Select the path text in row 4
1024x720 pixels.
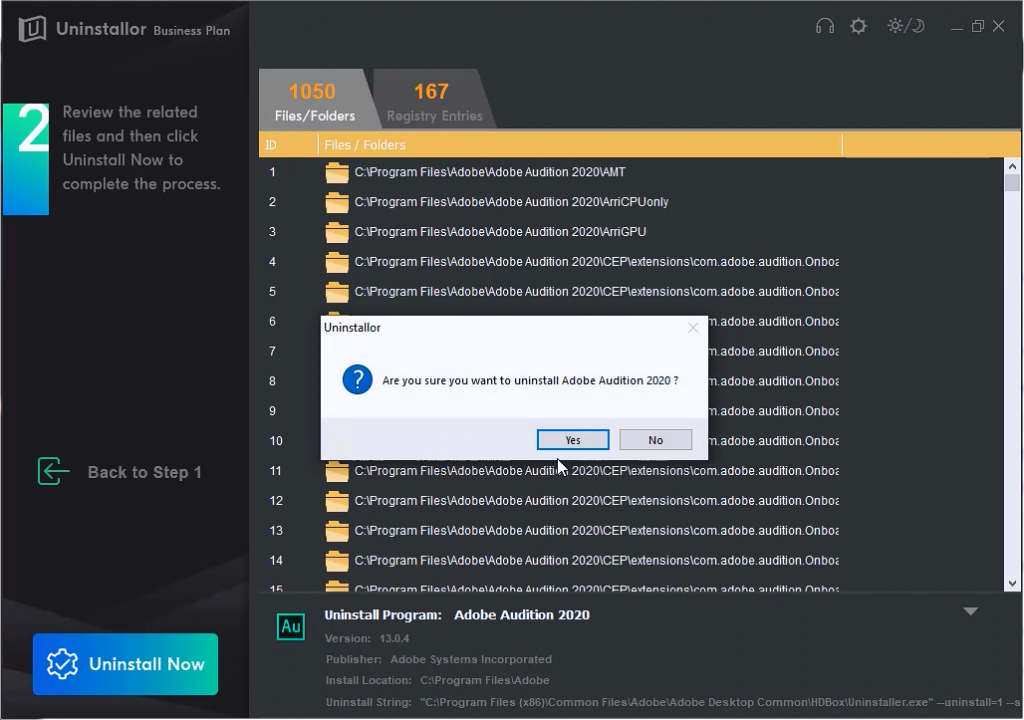[597, 262]
